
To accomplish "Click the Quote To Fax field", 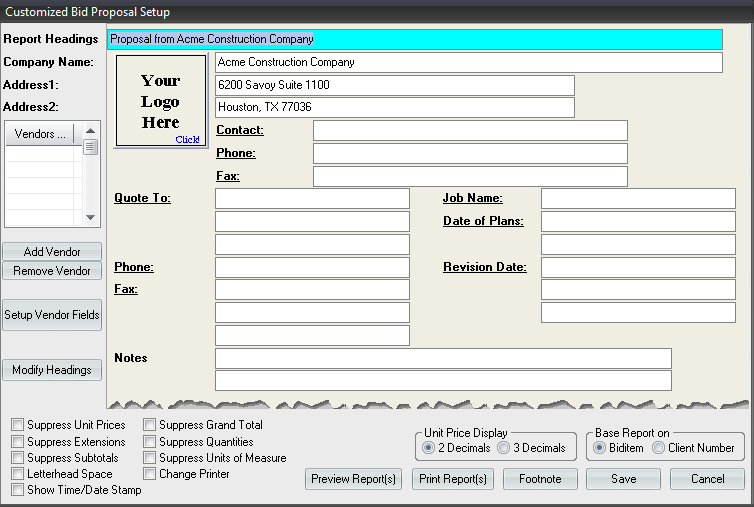I will click(313, 290).
